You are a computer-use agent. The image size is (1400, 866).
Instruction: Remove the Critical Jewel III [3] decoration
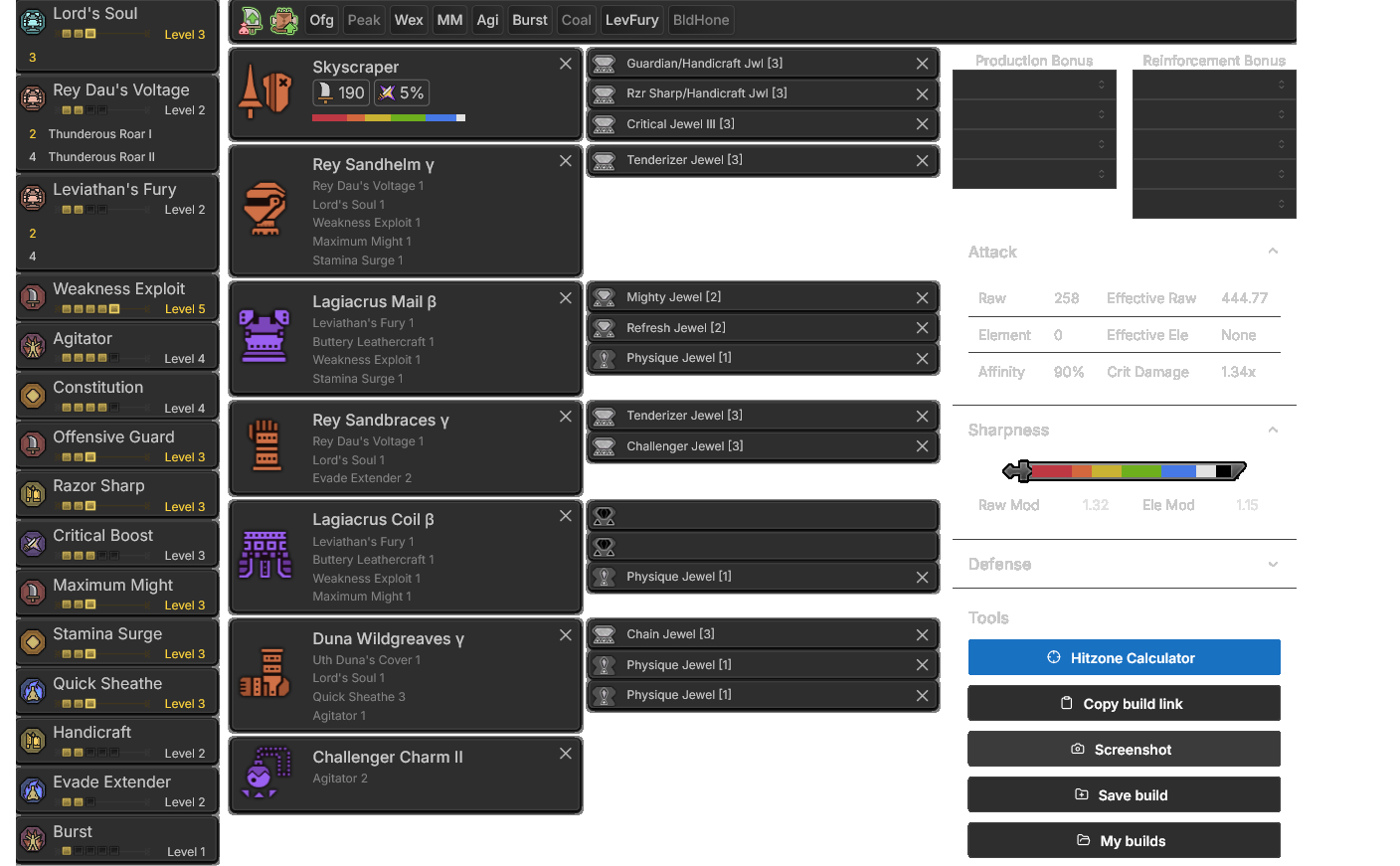922,124
